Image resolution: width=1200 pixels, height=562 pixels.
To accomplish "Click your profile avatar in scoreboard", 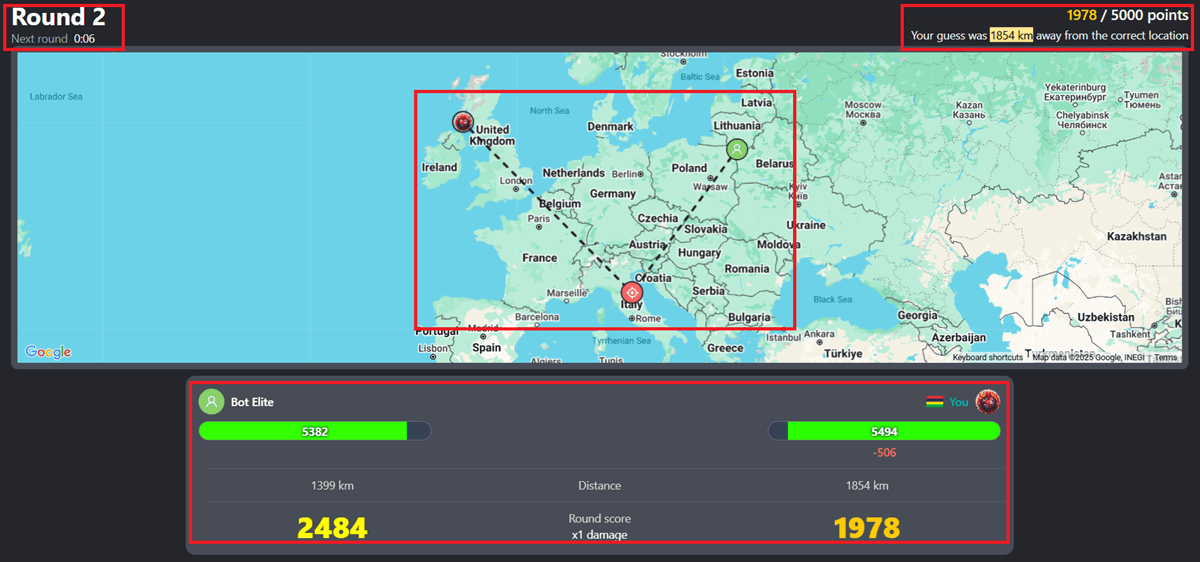I will pyautogui.click(x=988, y=402).
